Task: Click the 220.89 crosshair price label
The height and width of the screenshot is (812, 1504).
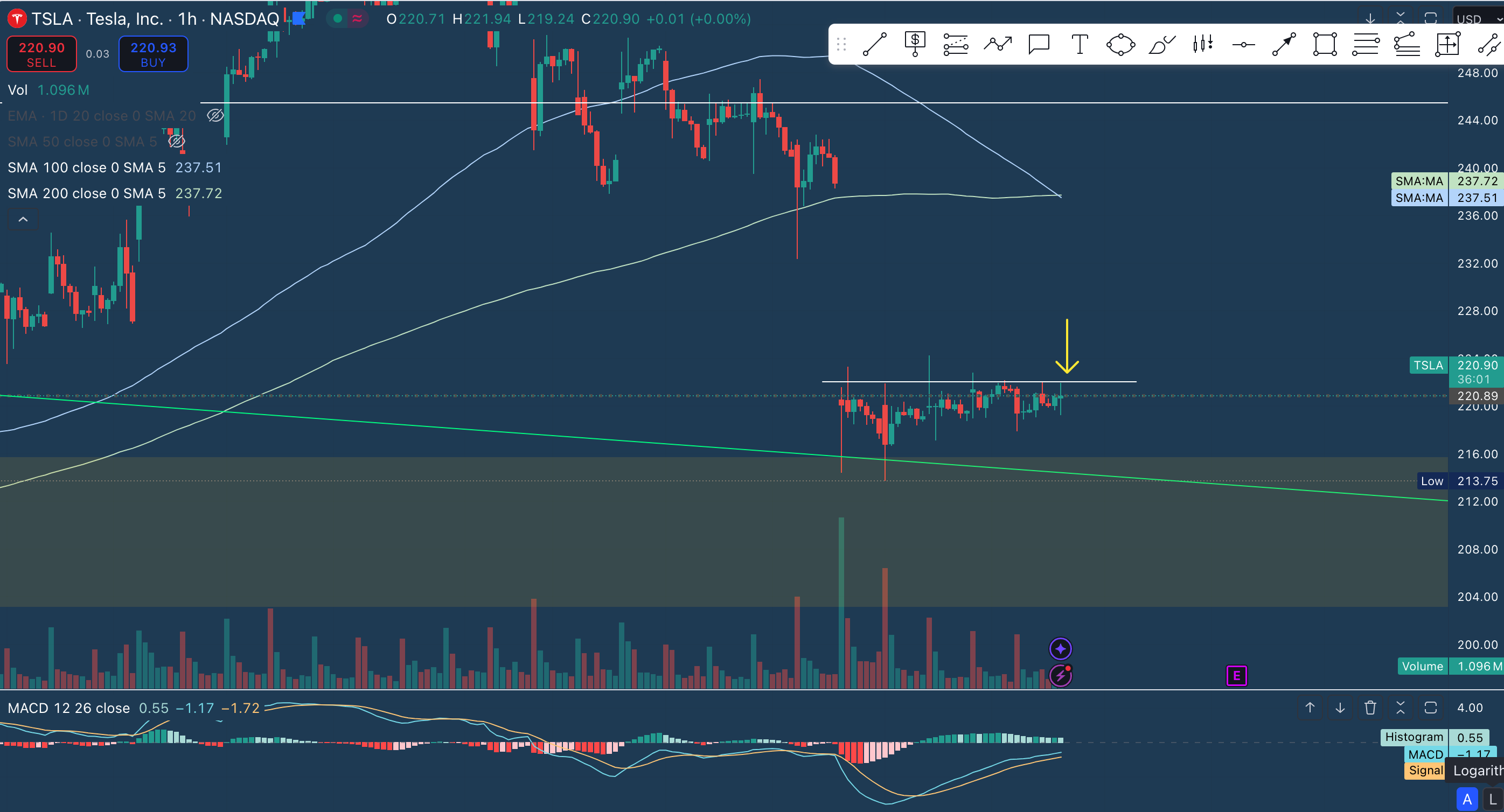Action: (1477, 396)
